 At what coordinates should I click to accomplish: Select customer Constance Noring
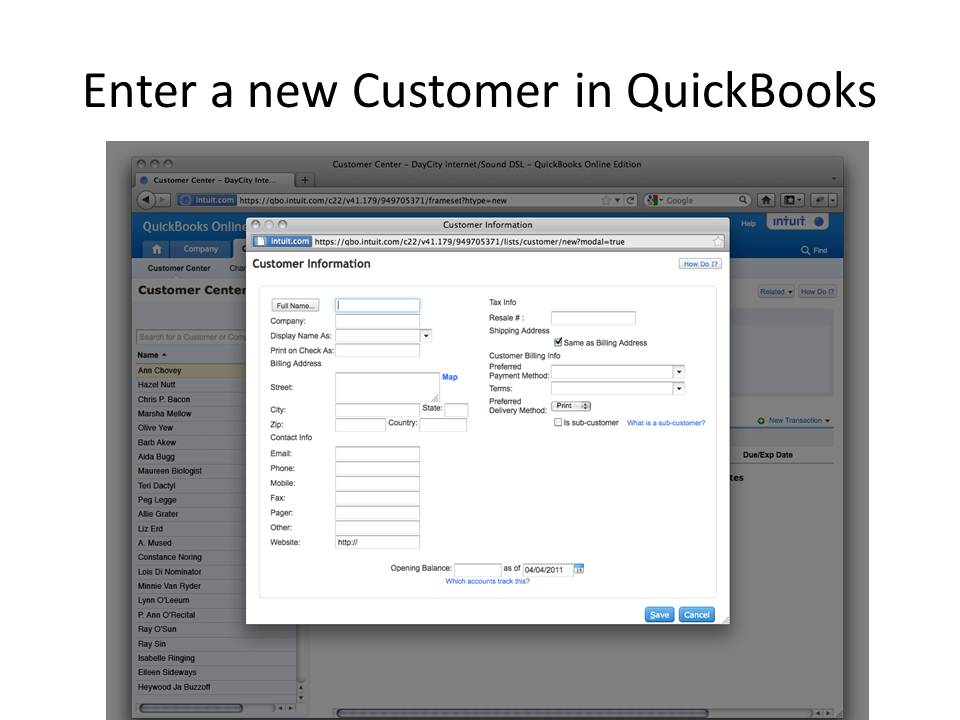[191, 557]
